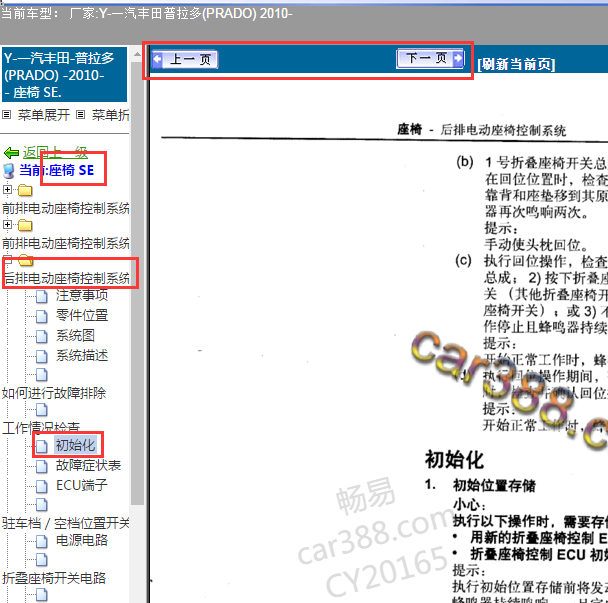Viewport: 608px width, 603px height.
Task: Click the computer icon beside 当前:座椅 SE
Action: click(9, 171)
